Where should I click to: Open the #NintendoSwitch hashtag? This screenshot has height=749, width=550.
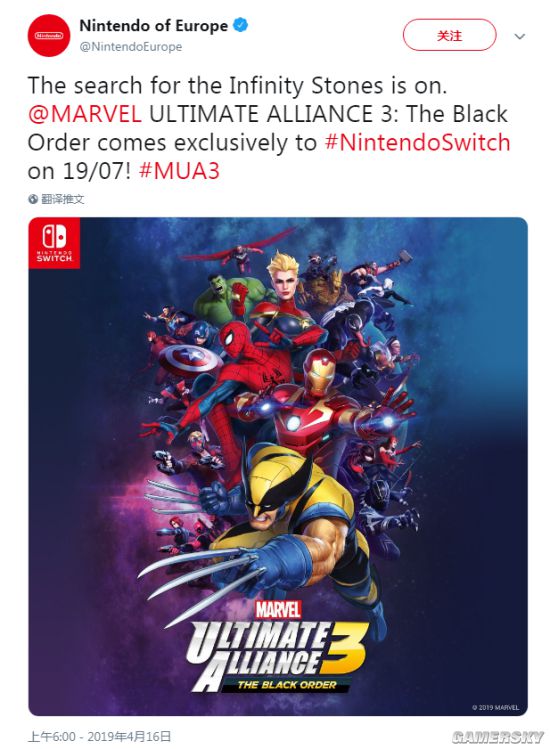coord(417,142)
